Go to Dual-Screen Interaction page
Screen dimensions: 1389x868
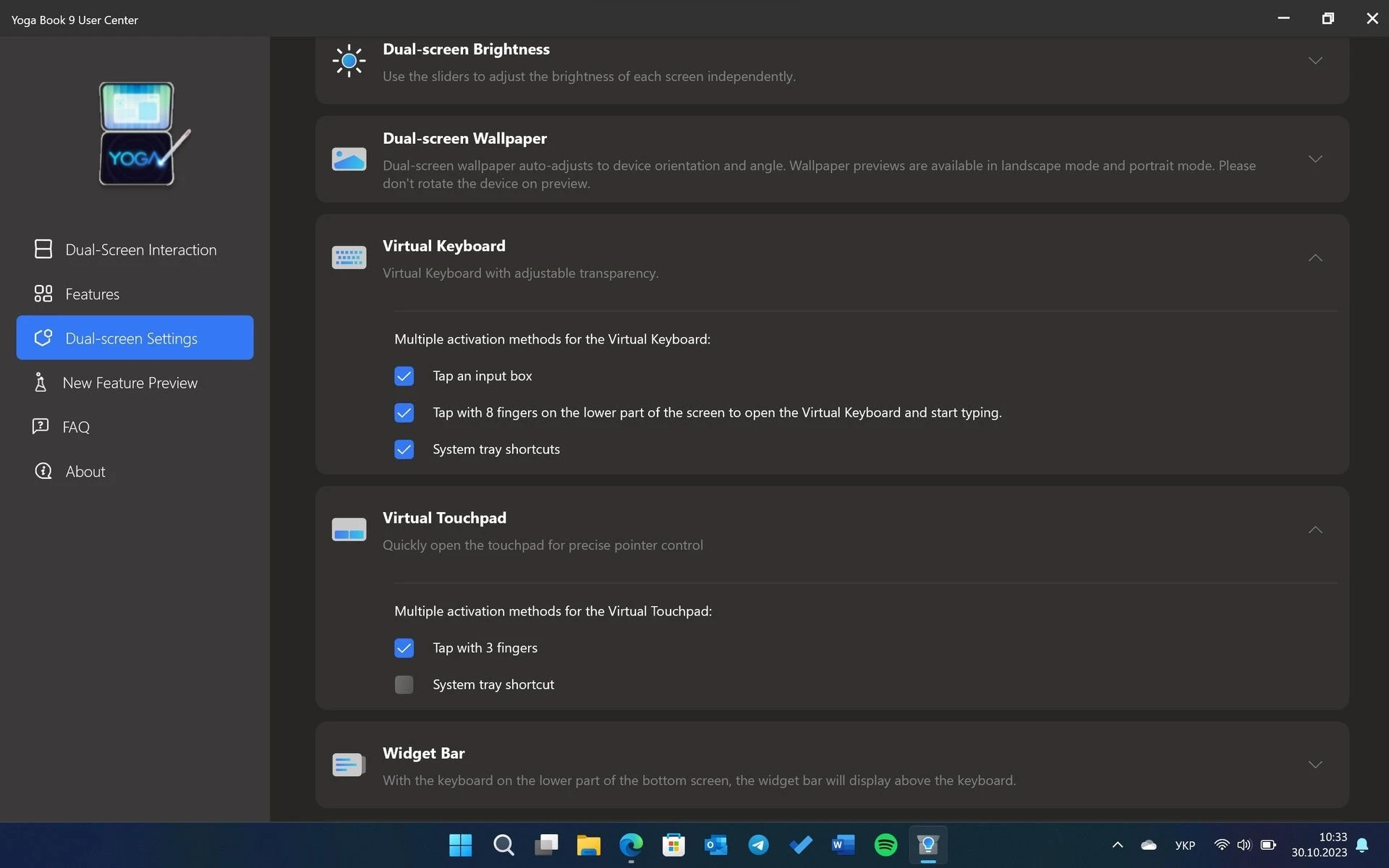pyautogui.click(x=135, y=250)
